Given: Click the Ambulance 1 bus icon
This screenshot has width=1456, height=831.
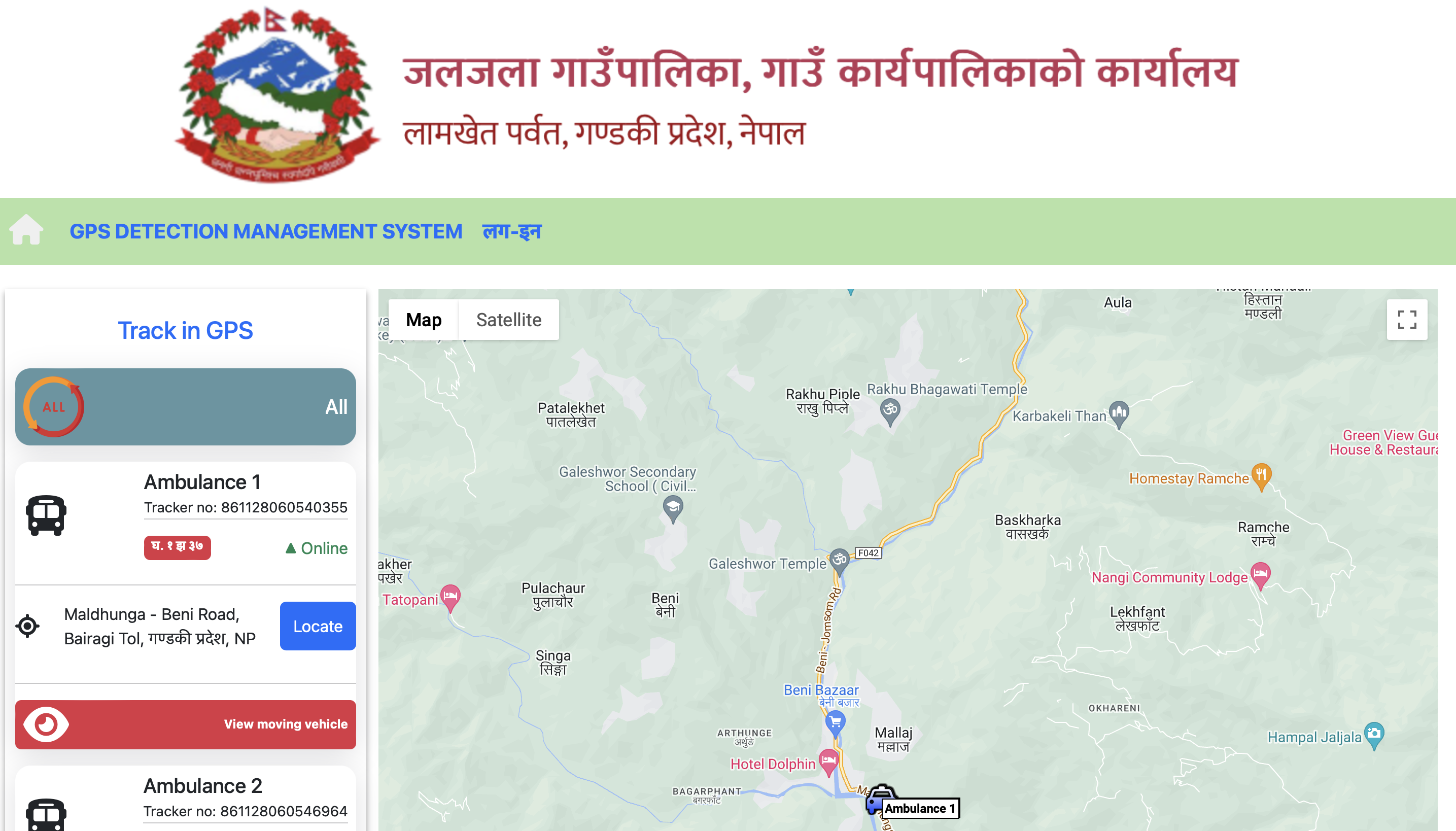Looking at the screenshot, I should tap(46, 515).
